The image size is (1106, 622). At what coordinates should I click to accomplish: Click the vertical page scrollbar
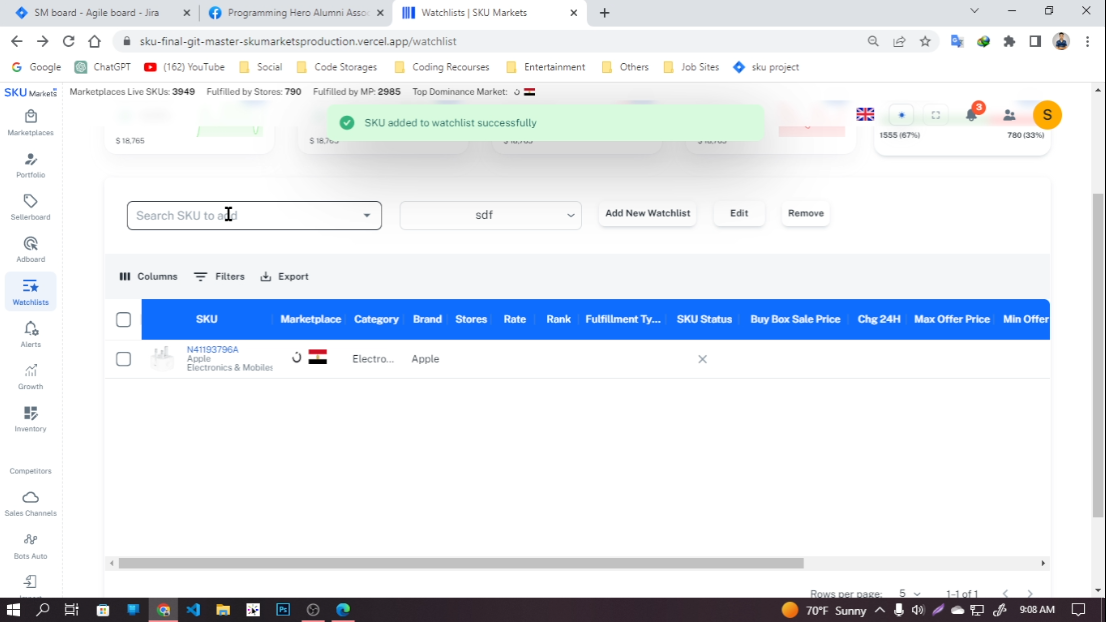(1098, 356)
